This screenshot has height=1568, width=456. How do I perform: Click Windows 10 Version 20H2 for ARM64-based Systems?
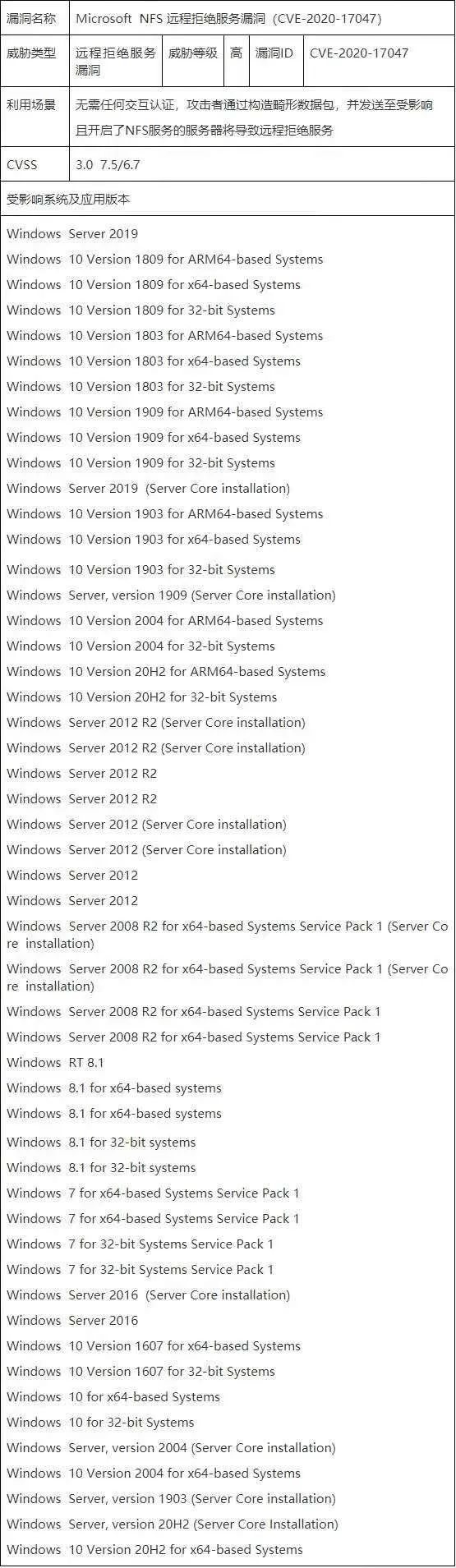(x=166, y=672)
